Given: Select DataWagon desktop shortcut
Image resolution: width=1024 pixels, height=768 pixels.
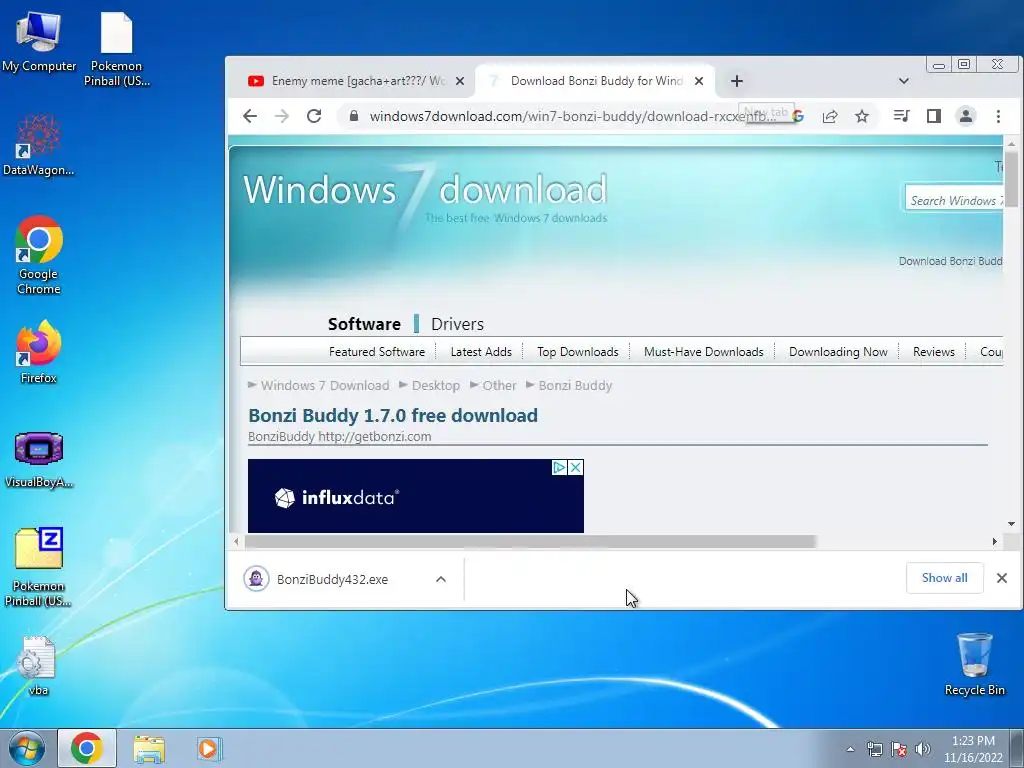Looking at the screenshot, I should tap(39, 145).
